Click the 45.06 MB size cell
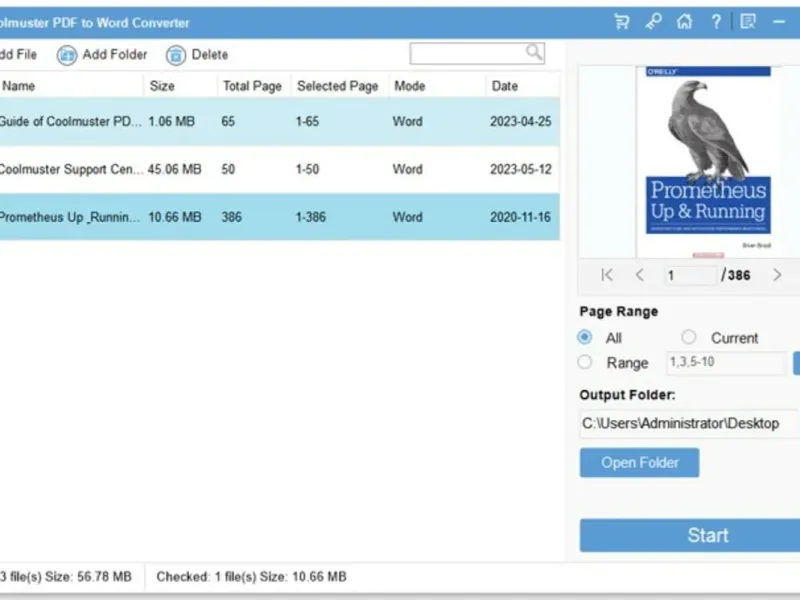 tap(174, 169)
